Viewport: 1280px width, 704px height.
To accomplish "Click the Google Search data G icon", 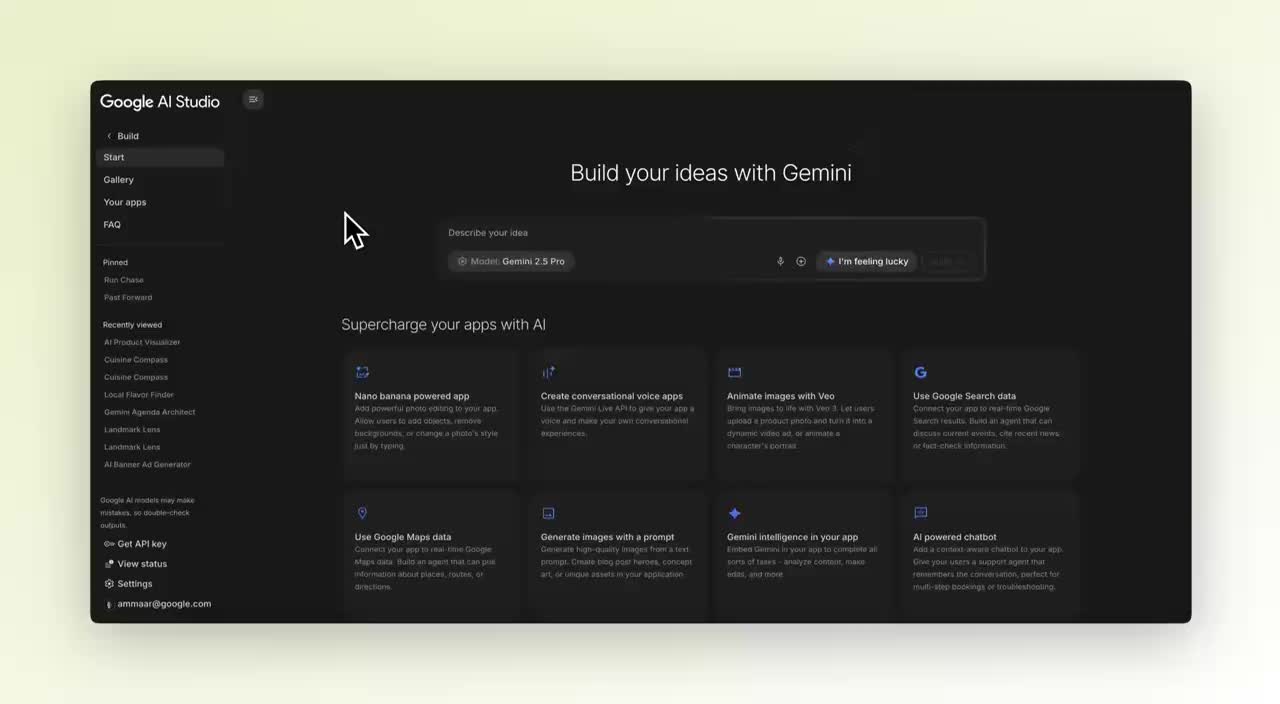I will point(920,372).
